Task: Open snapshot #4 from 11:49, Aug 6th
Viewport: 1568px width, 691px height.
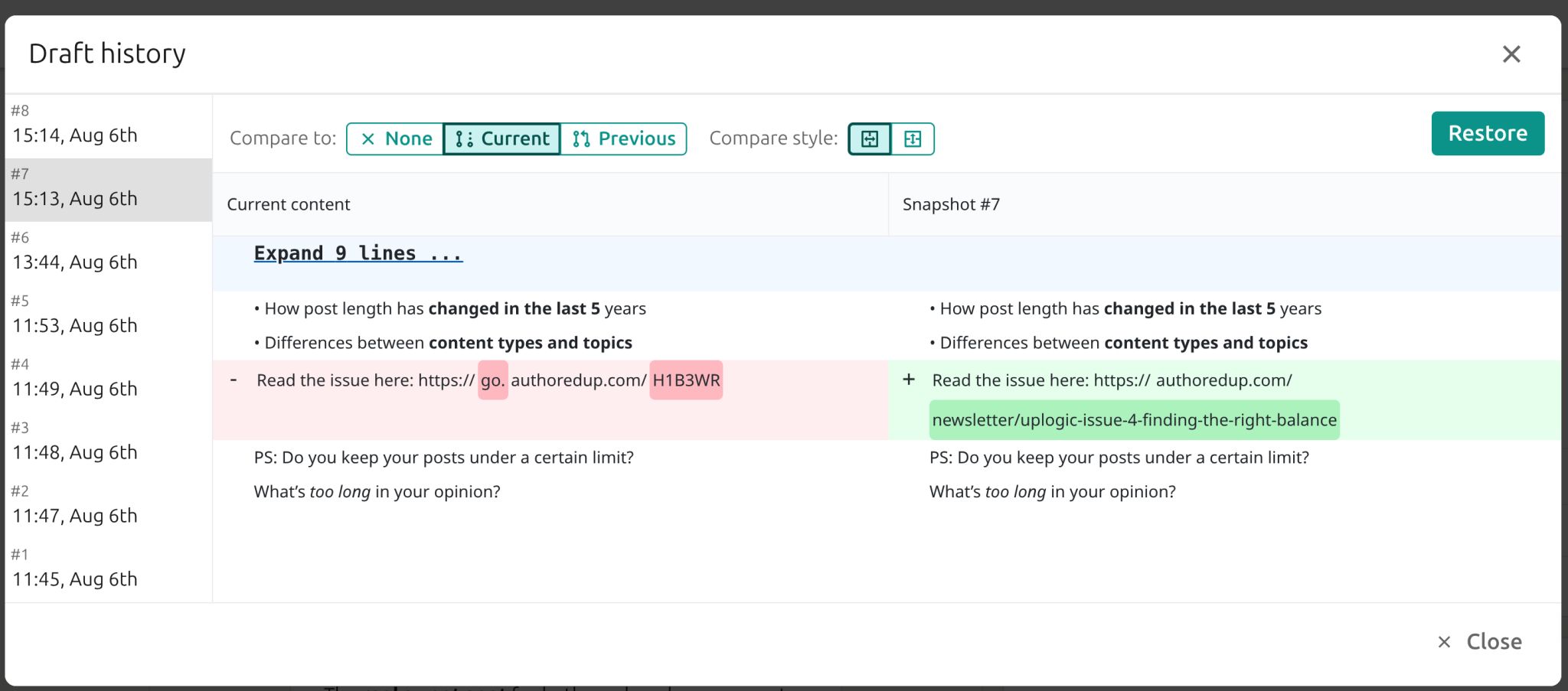Action: click(x=109, y=380)
